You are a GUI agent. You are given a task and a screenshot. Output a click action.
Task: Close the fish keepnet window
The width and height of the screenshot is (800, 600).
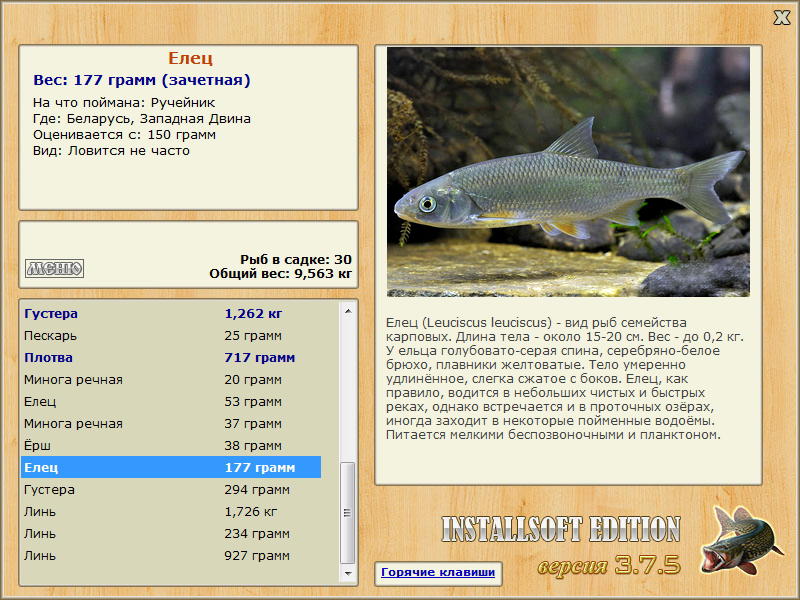(x=781, y=18)
